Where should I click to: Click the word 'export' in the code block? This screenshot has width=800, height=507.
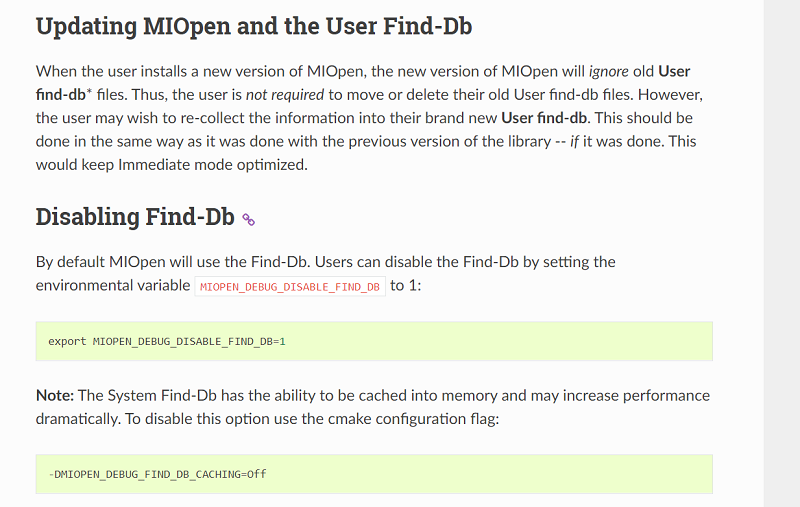tap(67, 342)
